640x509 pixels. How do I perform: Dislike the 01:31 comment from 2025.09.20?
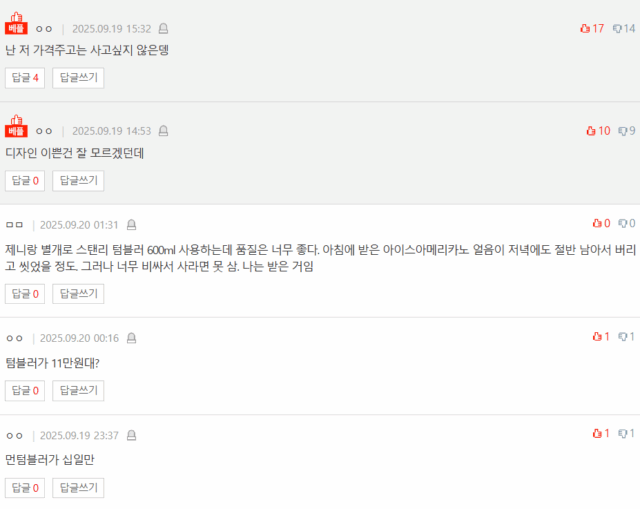point(621,223)
